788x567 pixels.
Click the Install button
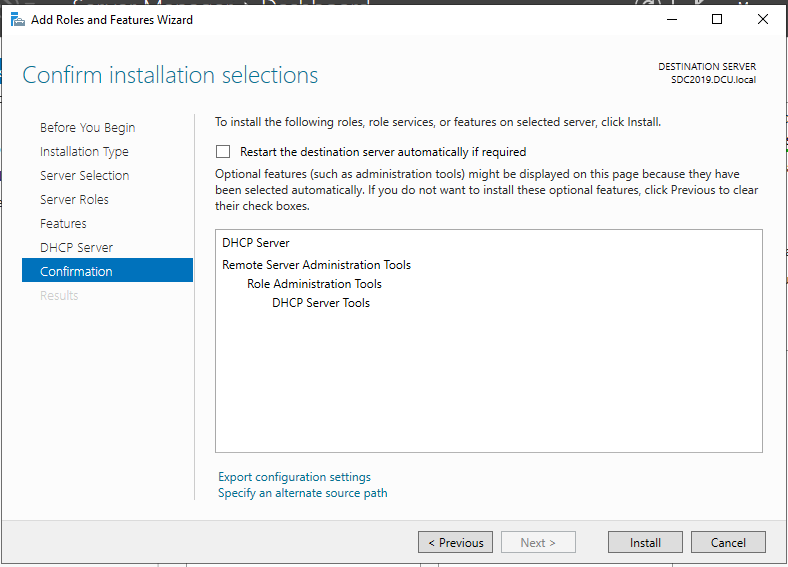(x=645, y=542)
